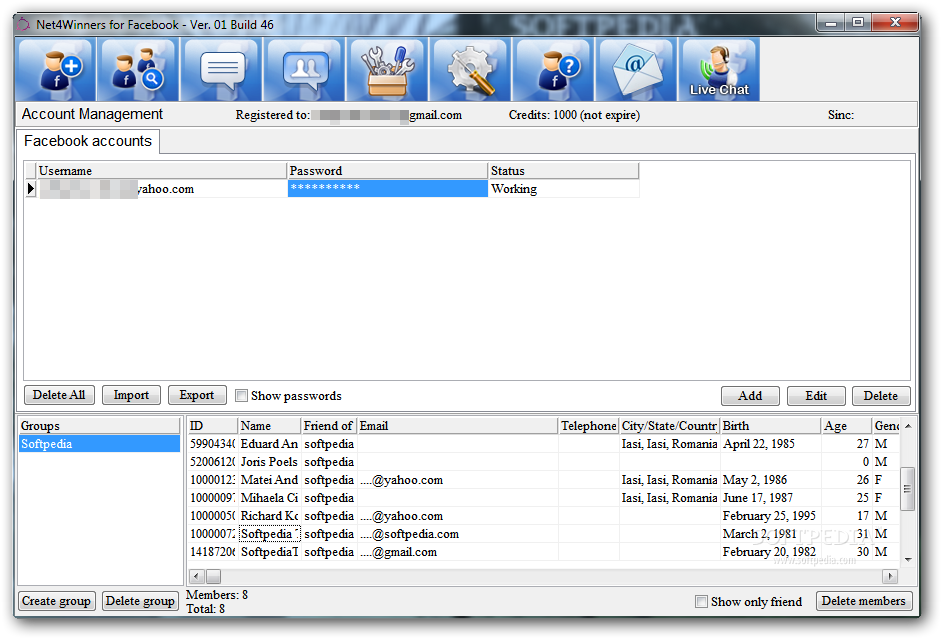The image size is (942, 639).
Task: Click the Create group button
Action: (56, 601)
